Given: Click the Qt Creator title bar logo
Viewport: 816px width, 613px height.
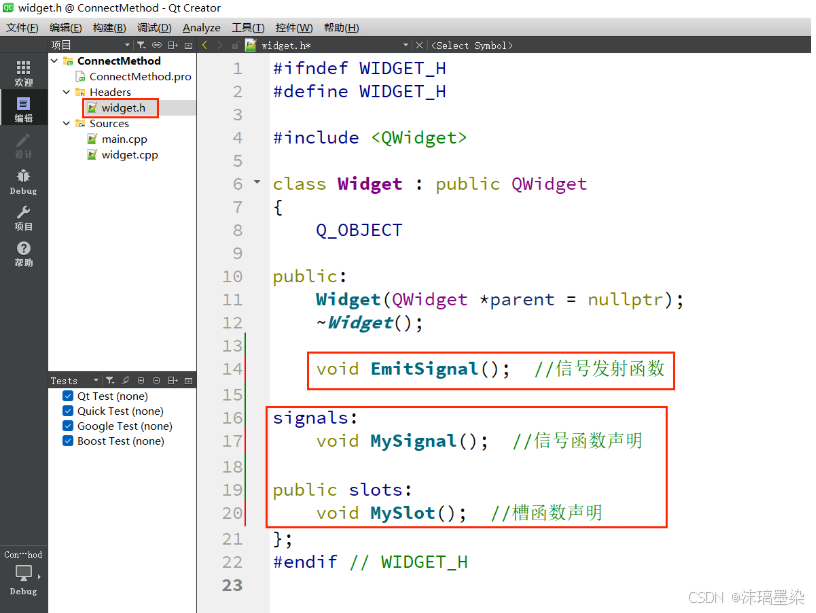Looking at the screenshot, I should (x=8, y=8).
